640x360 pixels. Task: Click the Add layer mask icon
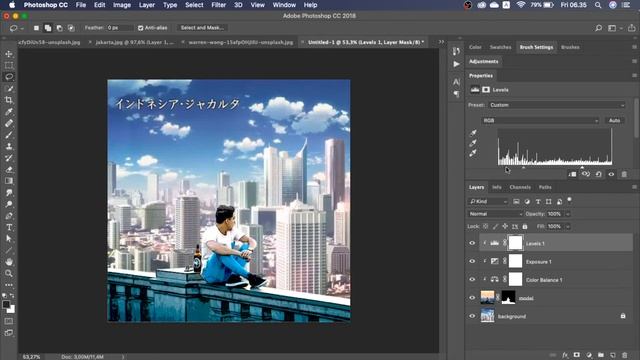[577, 355]
